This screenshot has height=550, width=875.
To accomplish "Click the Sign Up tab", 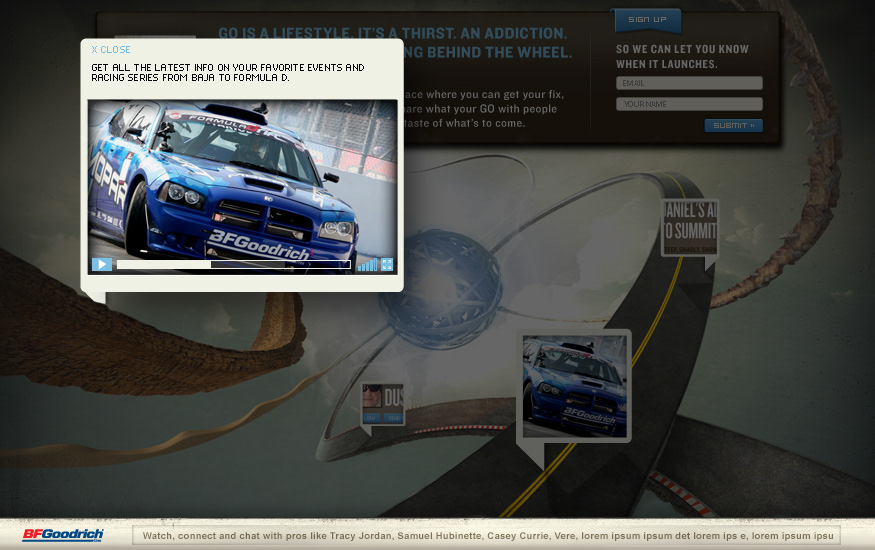I will tap(647, 20).
